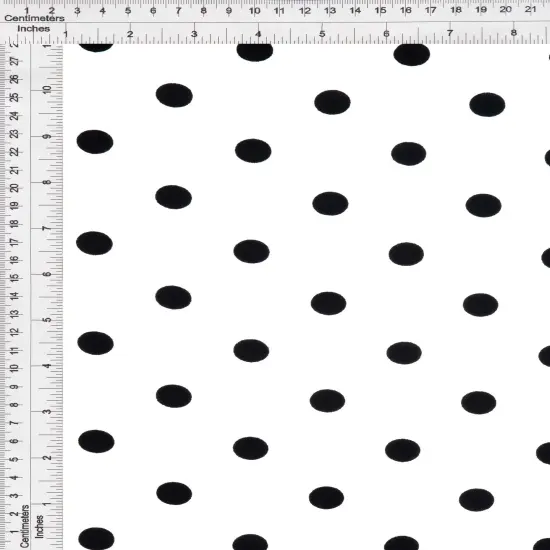Click the horizontal "Centimeters" label on the top ruler

click(x=34, y=18)
